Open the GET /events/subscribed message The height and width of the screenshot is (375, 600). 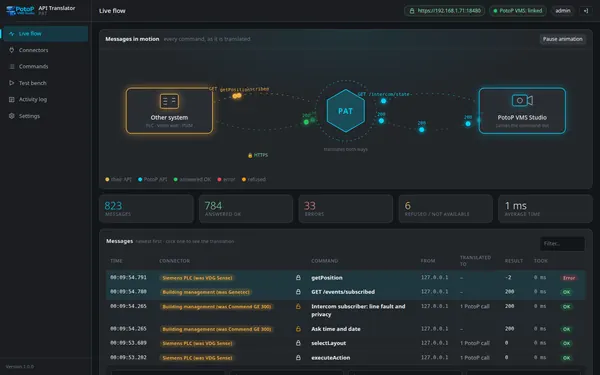(346, 292)
